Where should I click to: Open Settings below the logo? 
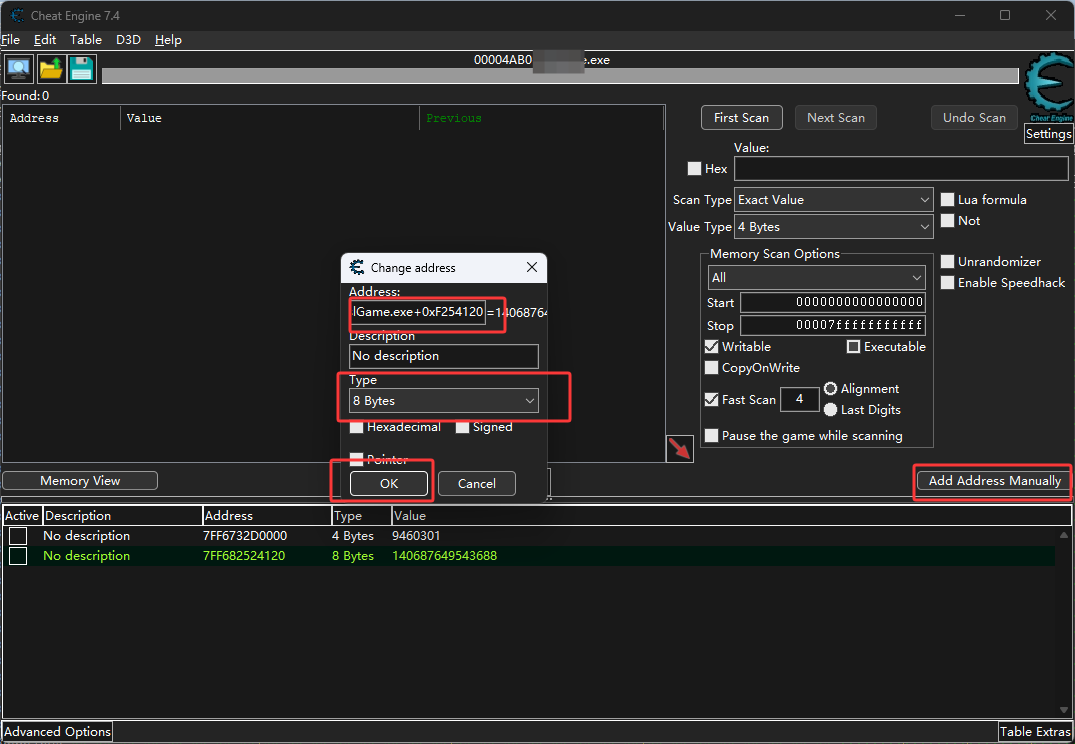tap(1048, 134)
